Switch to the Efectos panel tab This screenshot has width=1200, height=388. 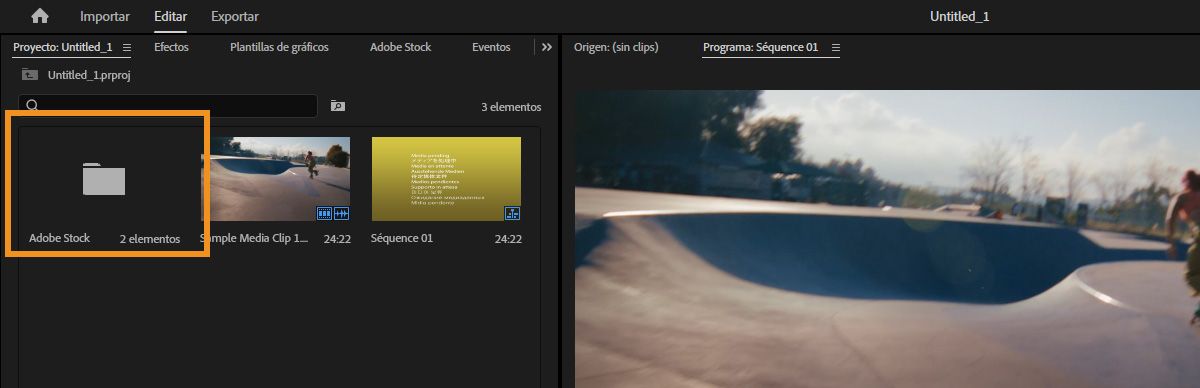171,47
